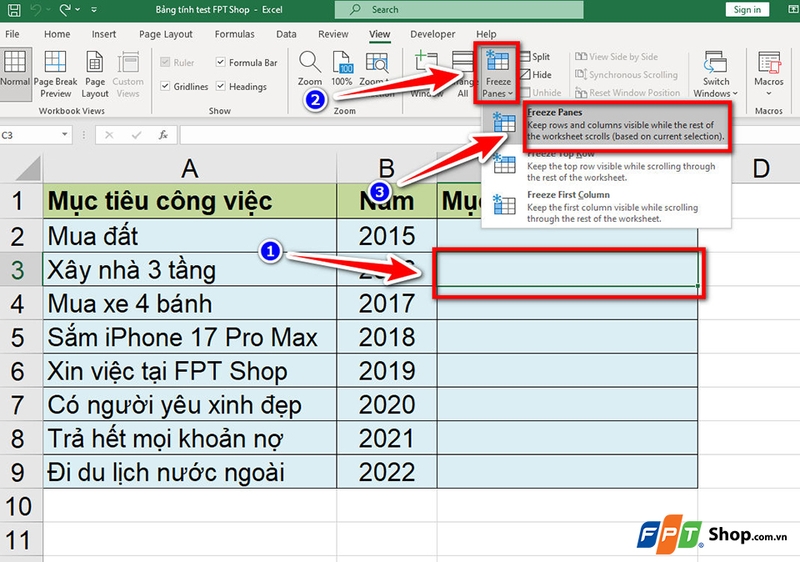Select column A header

coord(190,168)
